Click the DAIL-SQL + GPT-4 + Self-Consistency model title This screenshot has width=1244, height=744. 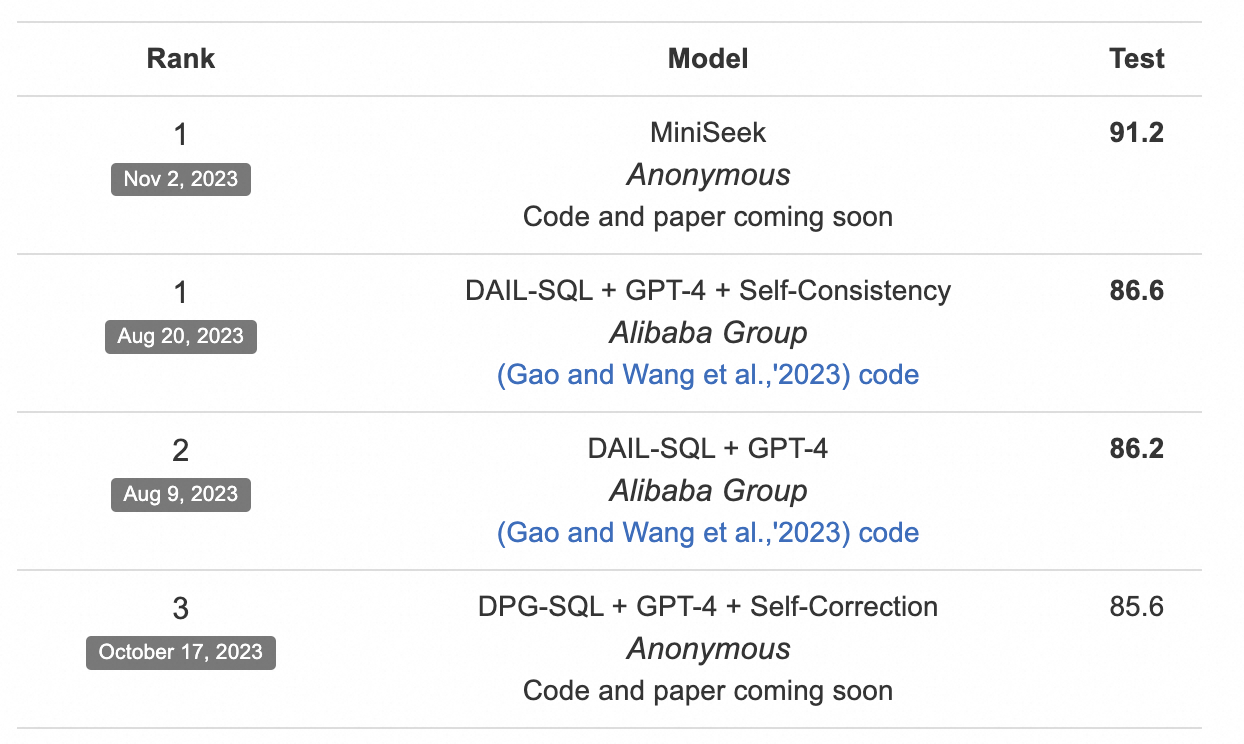(707, 290)
